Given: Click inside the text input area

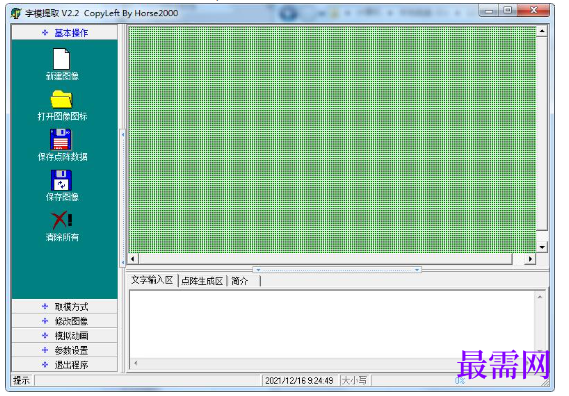Looking at the screenshot, I should pyautogui.click(x=332, y=323).
